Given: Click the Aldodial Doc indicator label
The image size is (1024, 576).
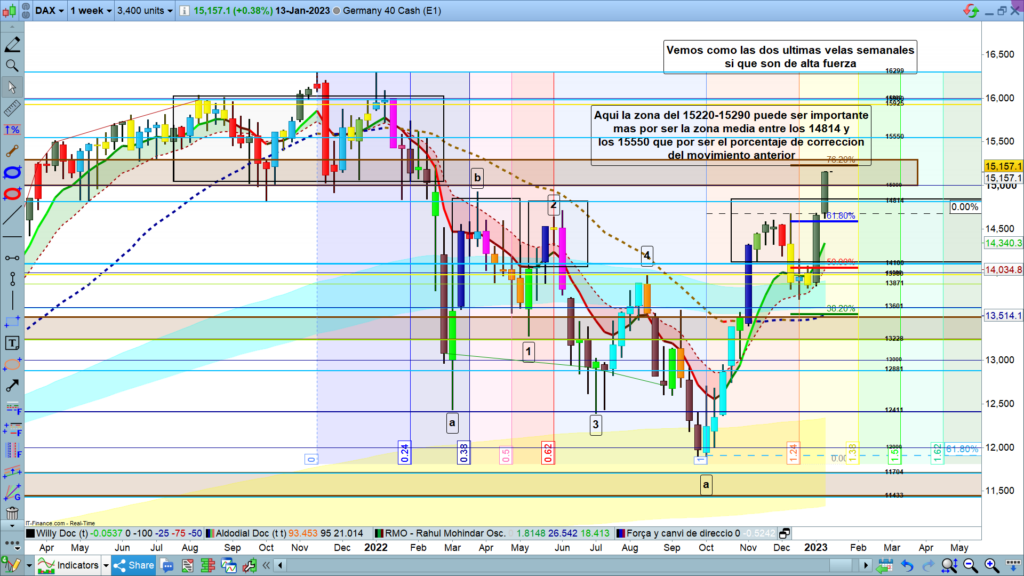Looking at the screenshot, I should (x=250, y=534).
